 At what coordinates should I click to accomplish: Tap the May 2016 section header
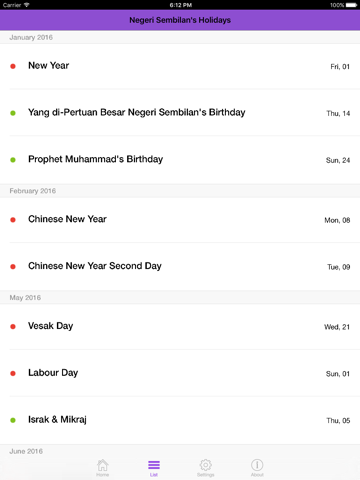(180, 297)
